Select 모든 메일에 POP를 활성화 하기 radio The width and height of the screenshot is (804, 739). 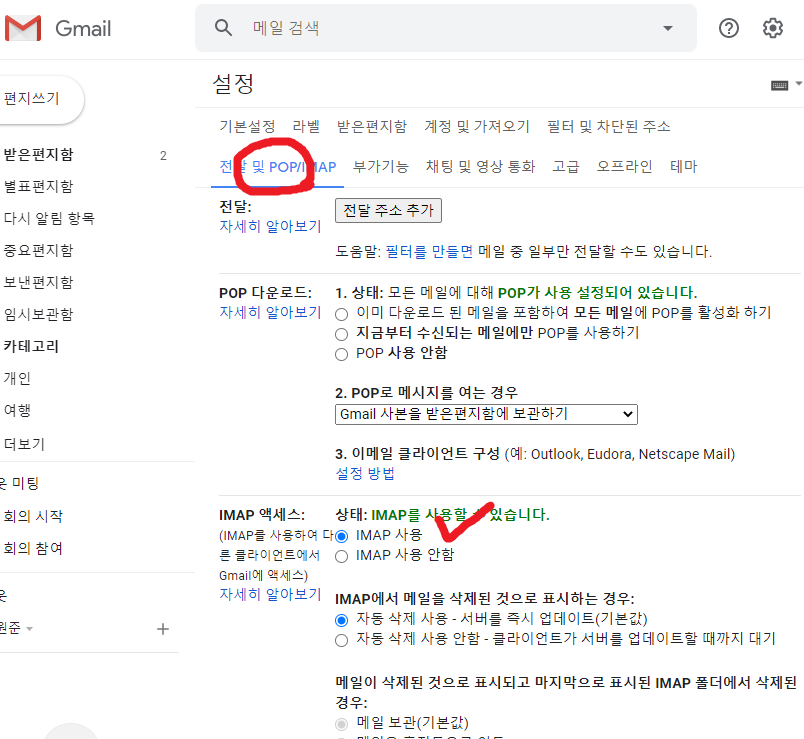(341, 314)
